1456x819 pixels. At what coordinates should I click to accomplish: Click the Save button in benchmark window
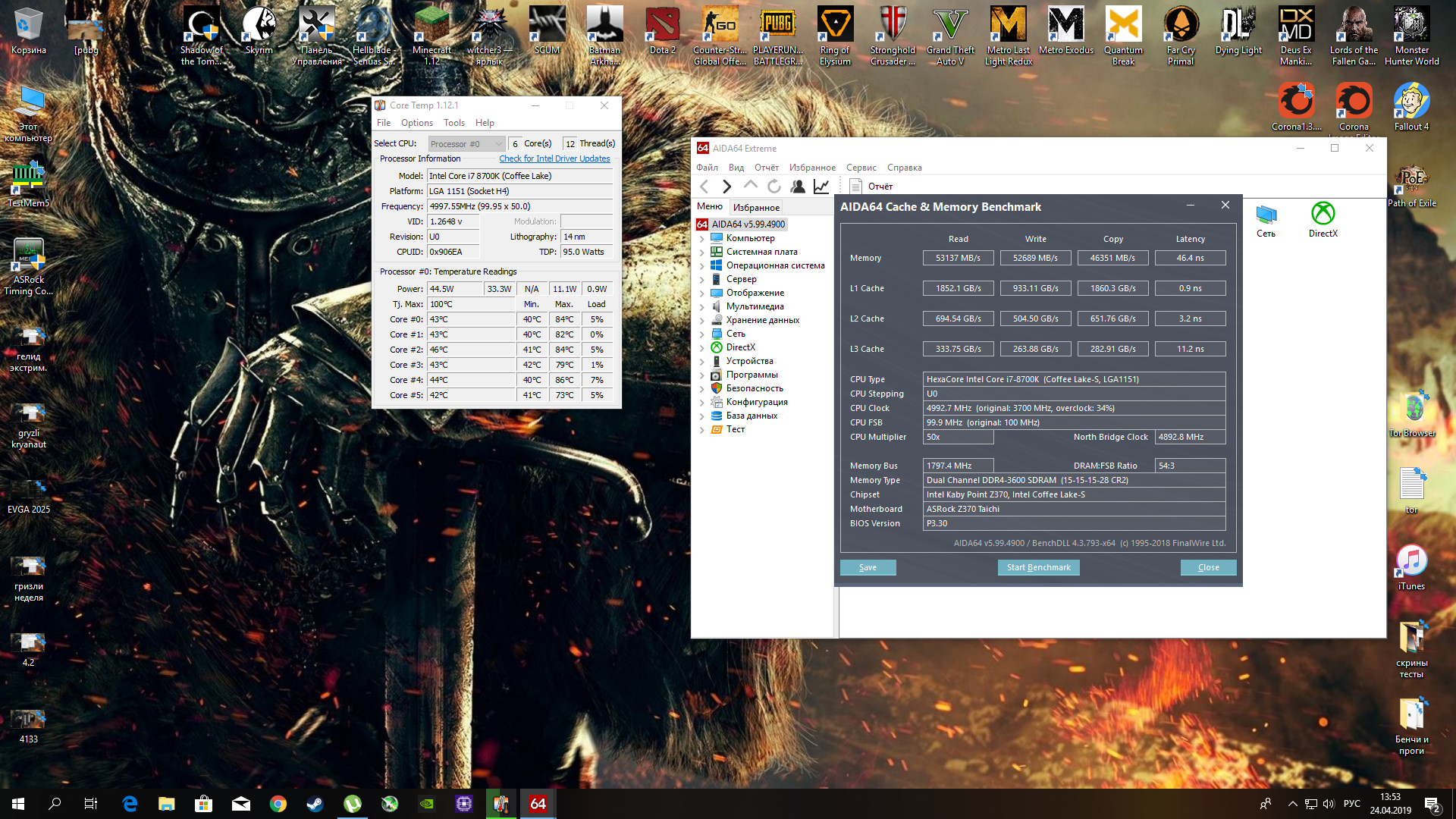[868, 567]
